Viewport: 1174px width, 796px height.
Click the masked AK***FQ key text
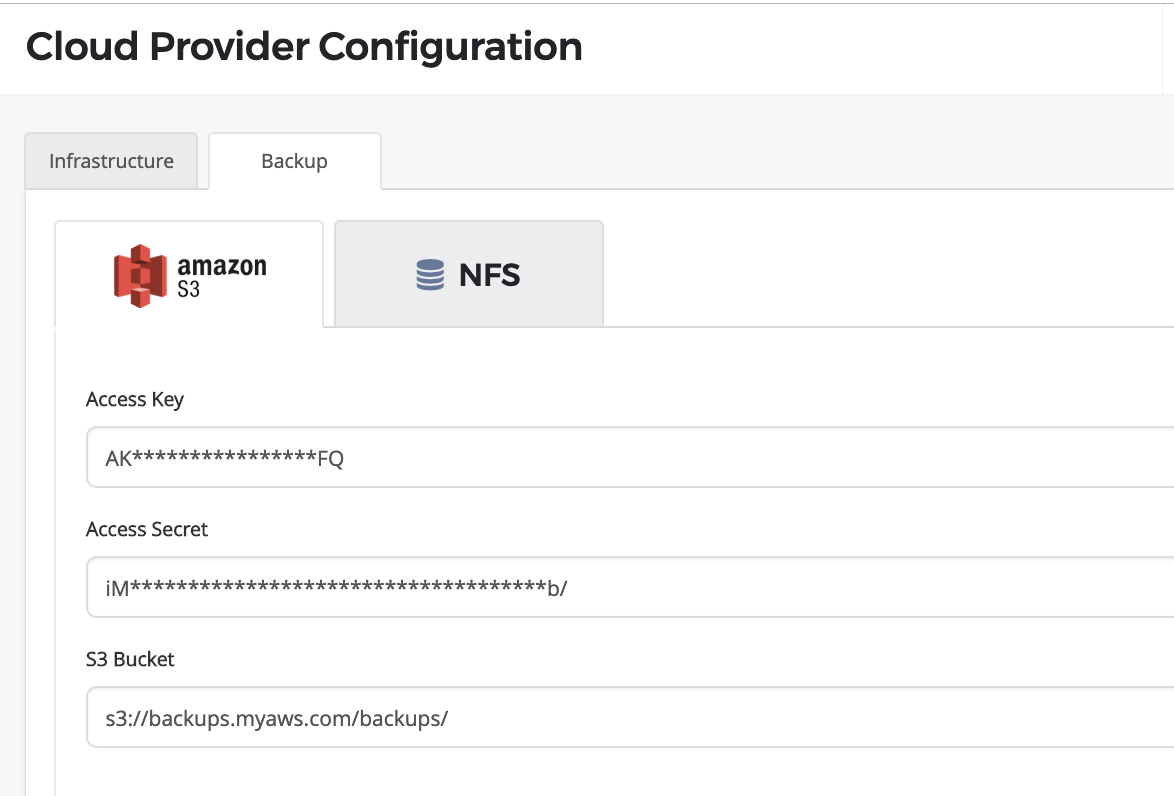click(225, 458)
